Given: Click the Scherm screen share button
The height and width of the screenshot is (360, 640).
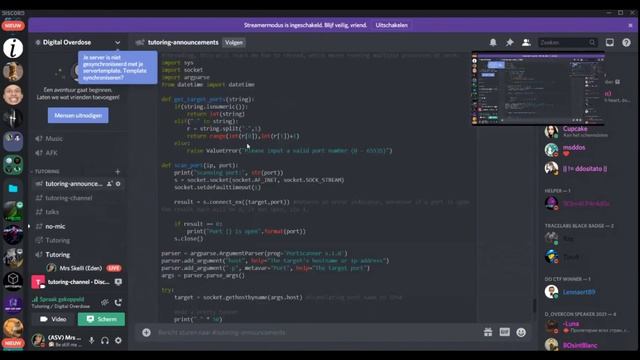Looking at the screenshot, I should click(101, 319).
